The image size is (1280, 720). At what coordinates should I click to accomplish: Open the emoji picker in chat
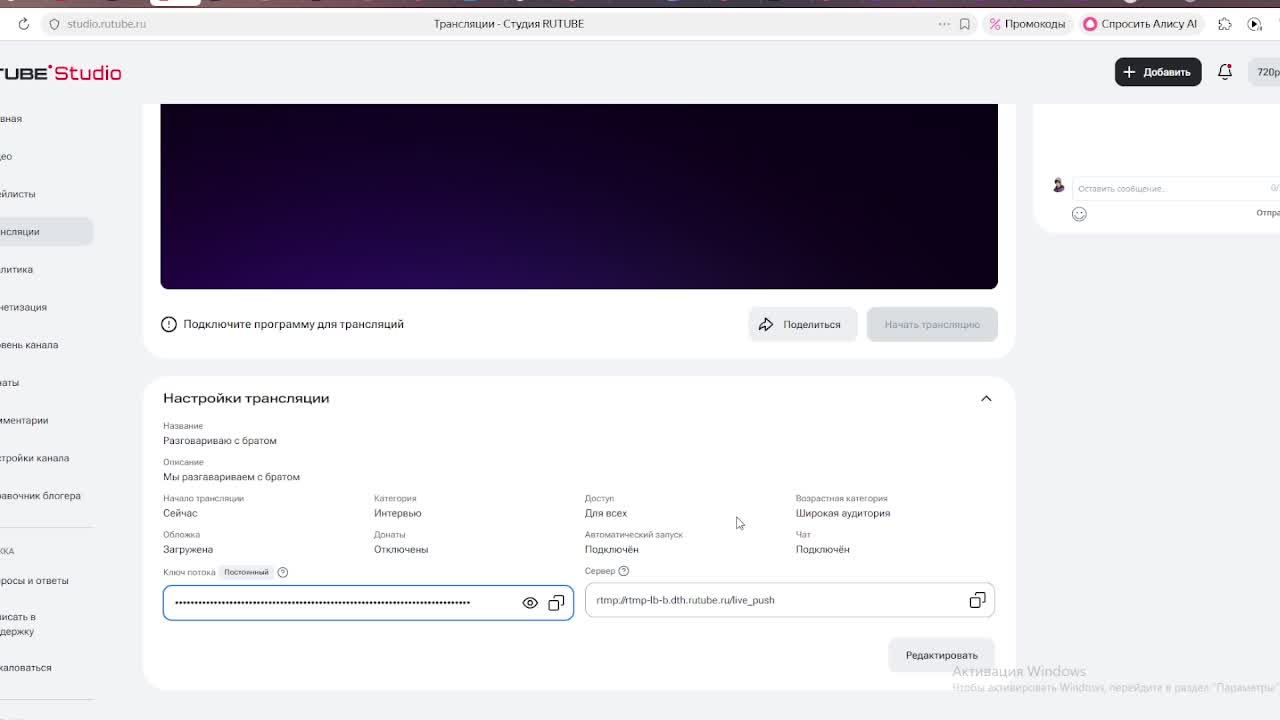(x=1079, y=214)
